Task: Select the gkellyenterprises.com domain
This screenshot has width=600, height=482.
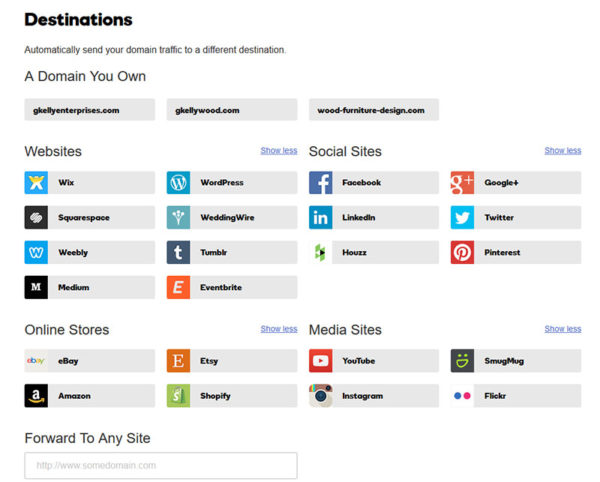Action: 90,110
